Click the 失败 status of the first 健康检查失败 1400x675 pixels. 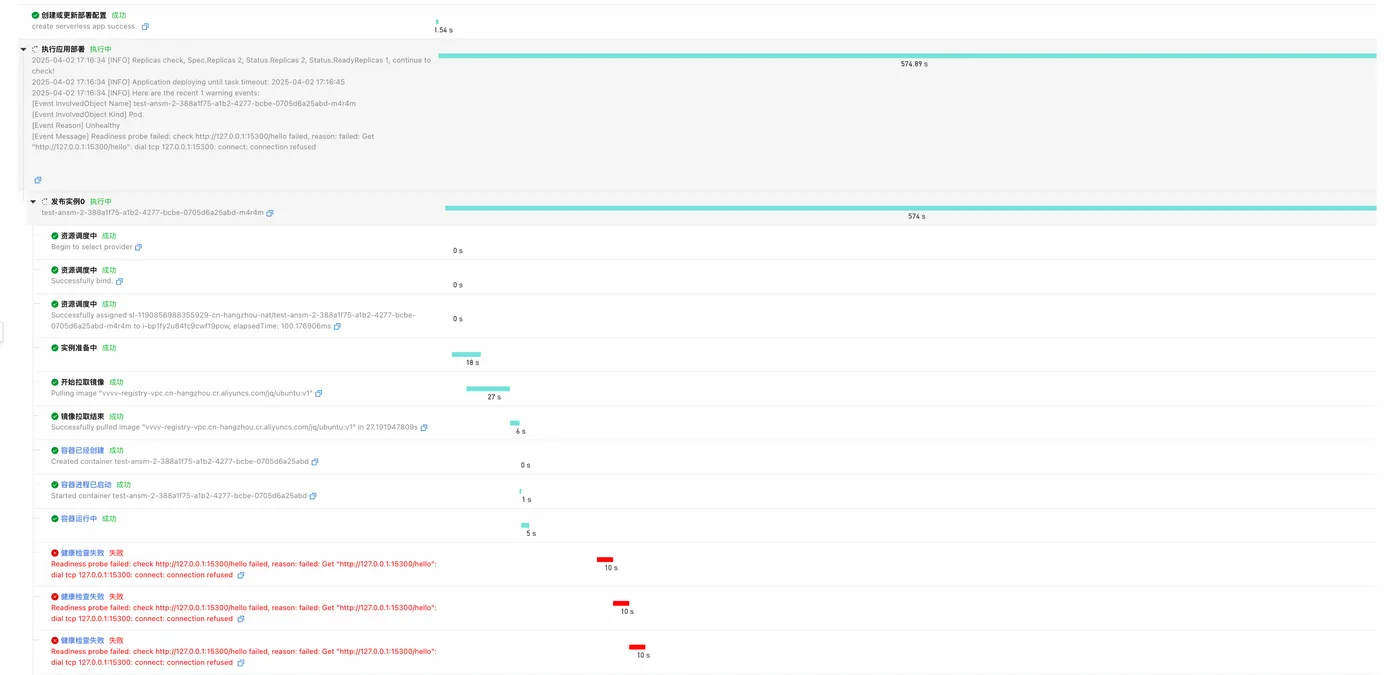click(116, 553)
